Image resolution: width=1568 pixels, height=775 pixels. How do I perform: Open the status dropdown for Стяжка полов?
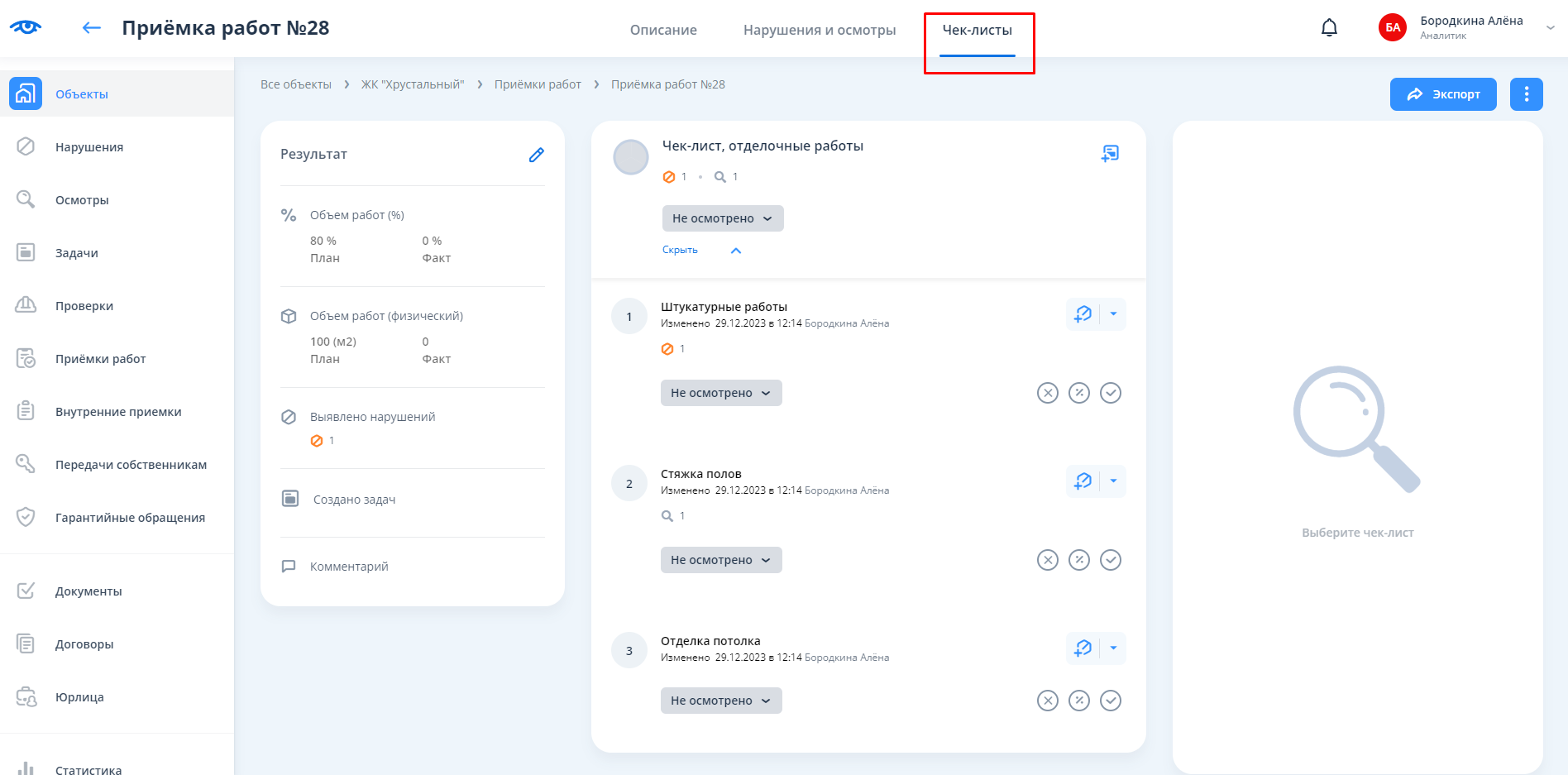(720, 560)
